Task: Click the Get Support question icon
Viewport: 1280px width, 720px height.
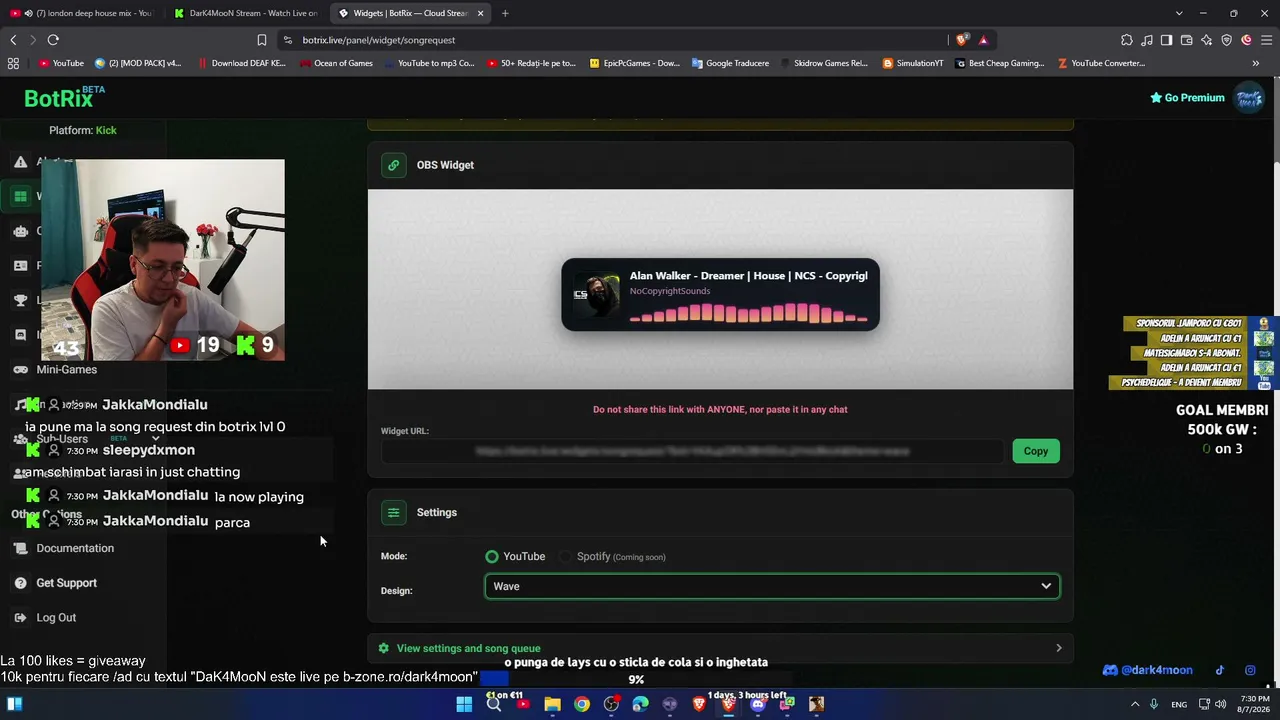Action: point(20,583)
